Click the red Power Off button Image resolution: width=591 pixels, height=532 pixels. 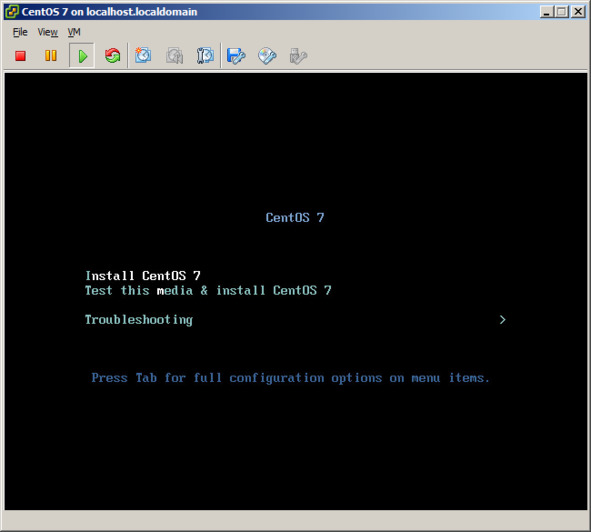tap(20, 56)
